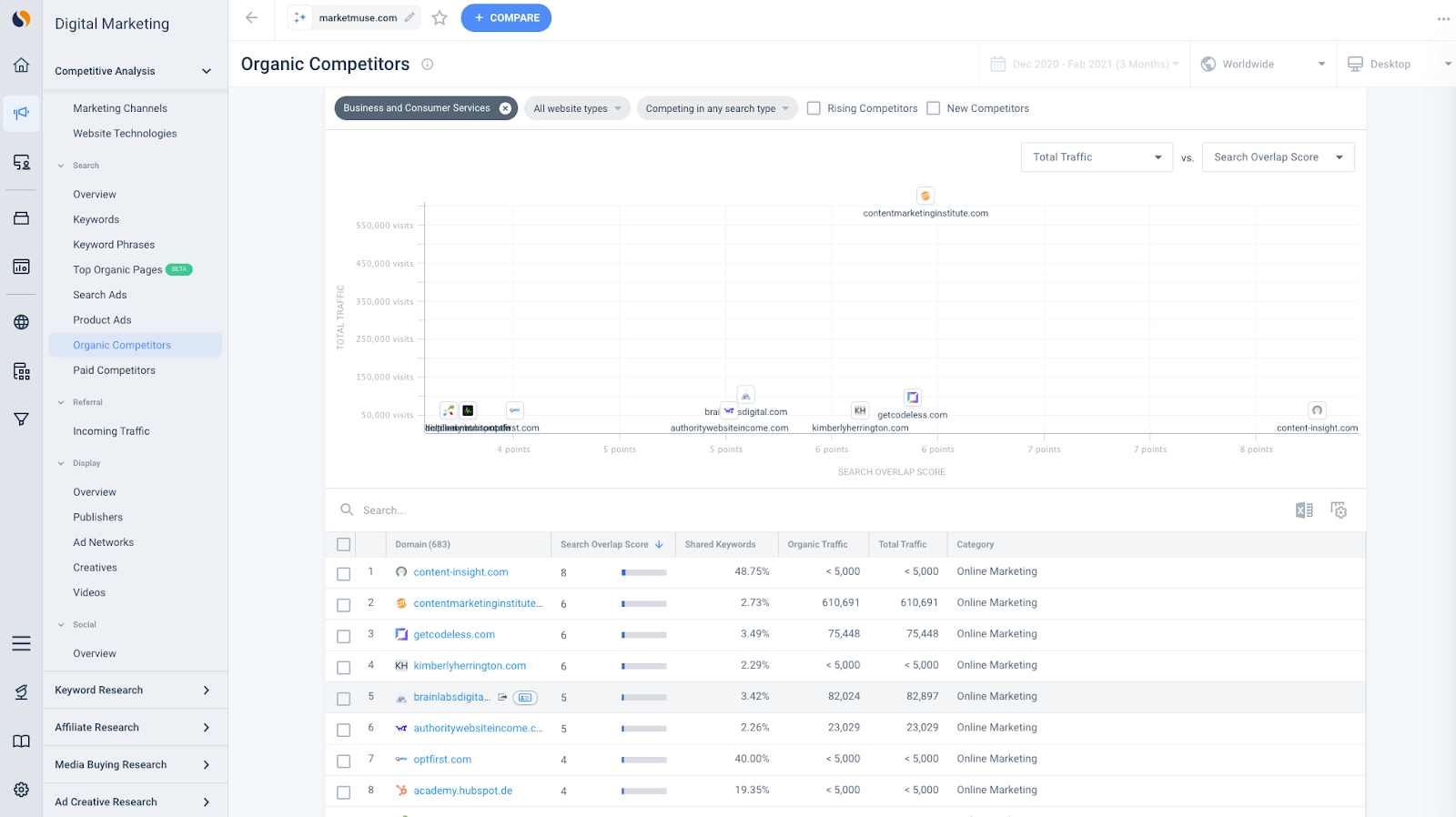
Task: Open Incoming Traffic menu item
Action: coord(111,431)
